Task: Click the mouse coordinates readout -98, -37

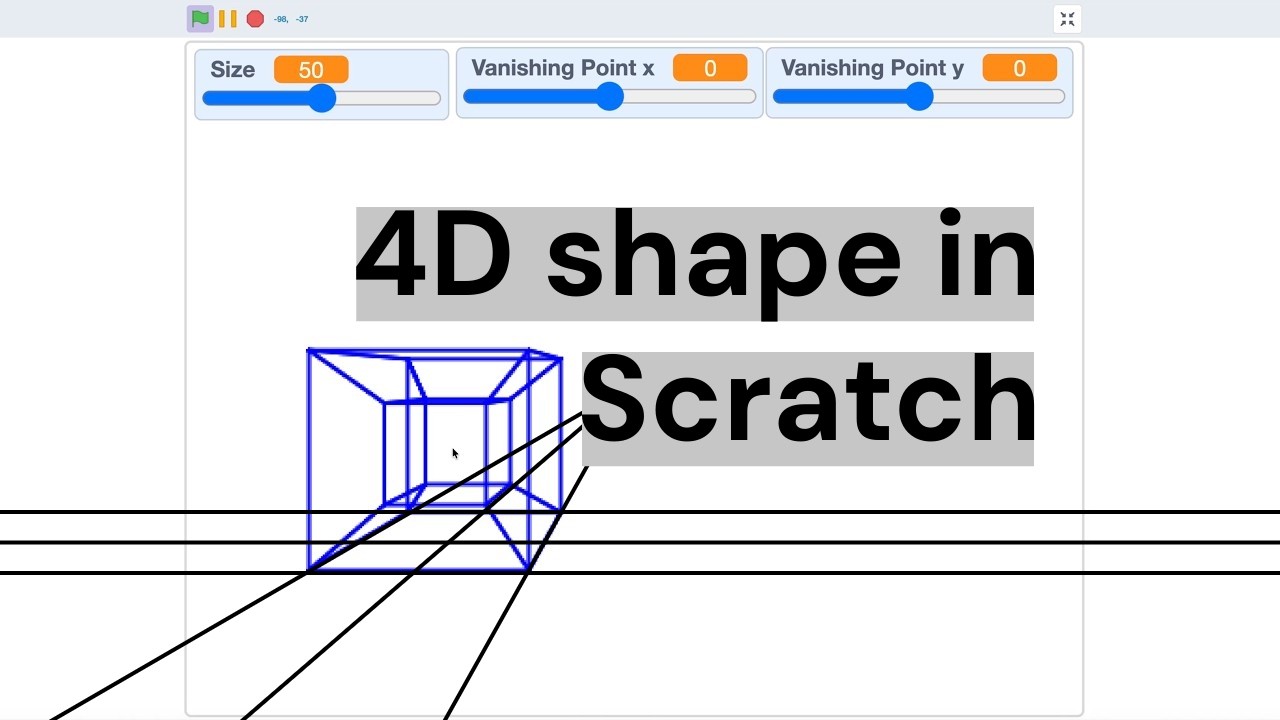Action: [x=291, y=19]
